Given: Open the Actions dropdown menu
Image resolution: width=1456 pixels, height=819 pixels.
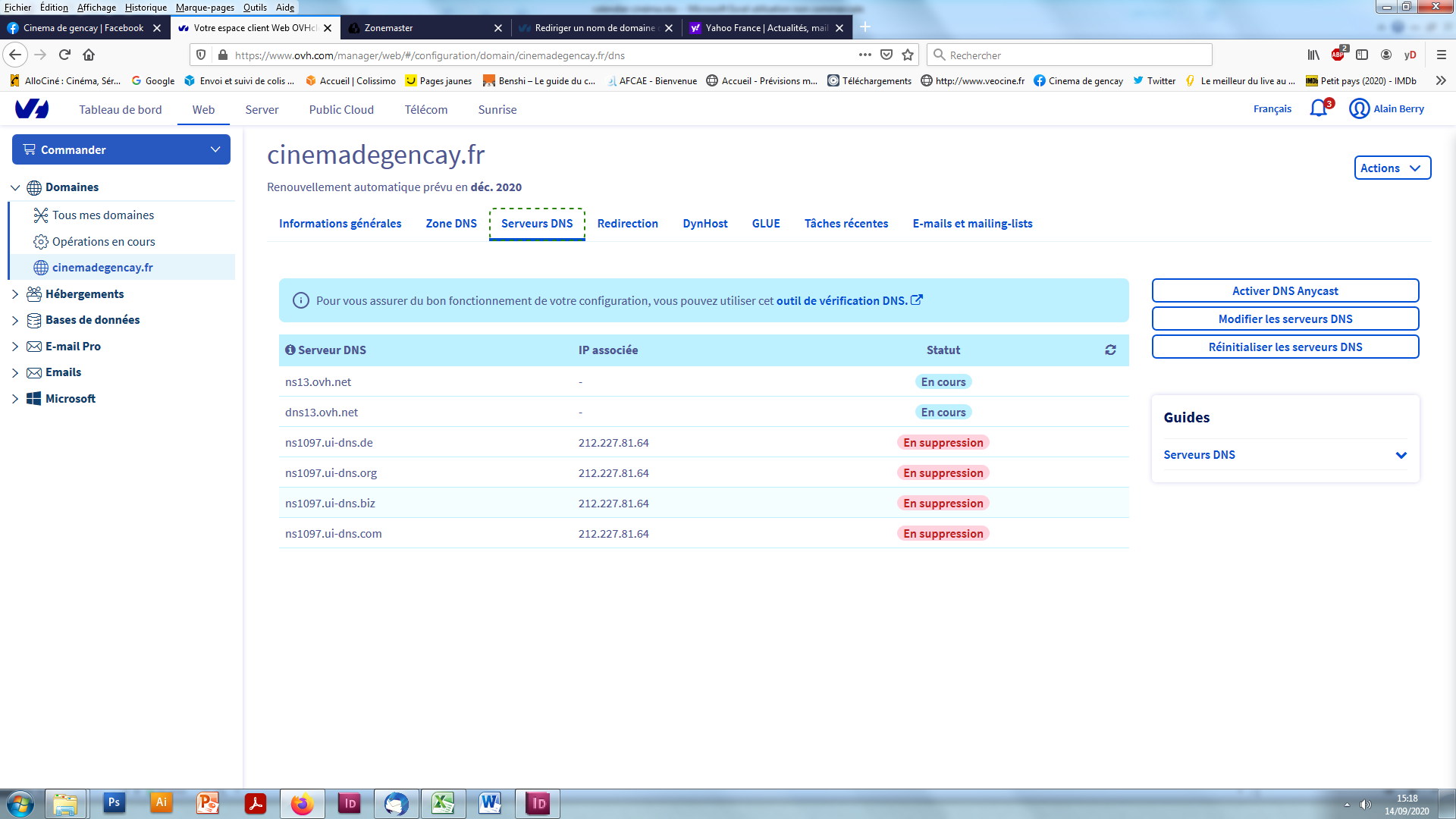Looking at the screenshot, I should tap(1392, 168).
